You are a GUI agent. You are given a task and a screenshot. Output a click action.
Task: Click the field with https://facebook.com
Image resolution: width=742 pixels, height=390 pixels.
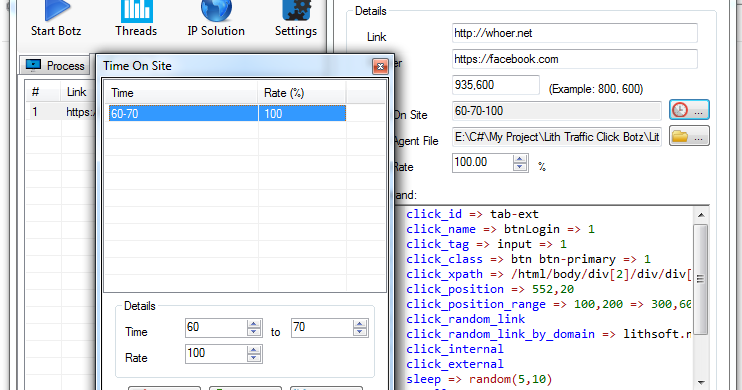pos(574,59)
